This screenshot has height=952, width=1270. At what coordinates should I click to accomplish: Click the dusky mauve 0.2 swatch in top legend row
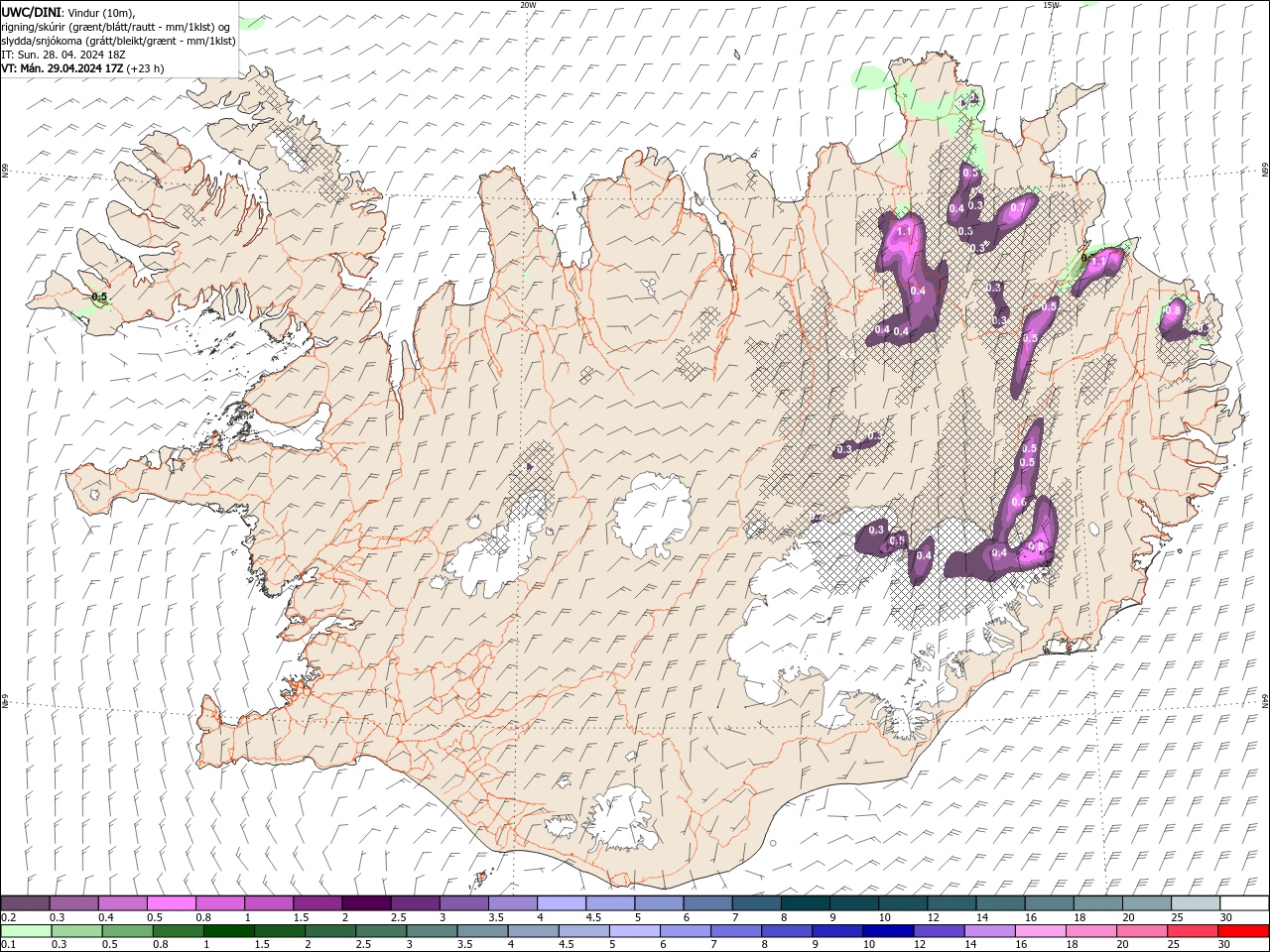point(25,903)
